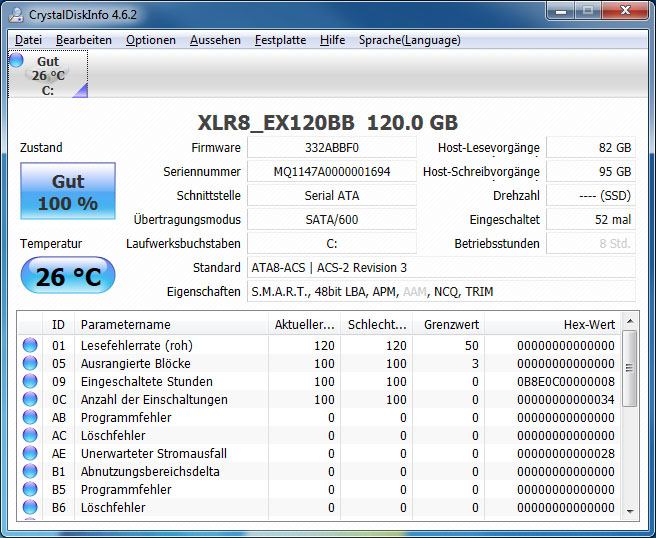Click the Host-Lesevorgänge label

point(489,148)
